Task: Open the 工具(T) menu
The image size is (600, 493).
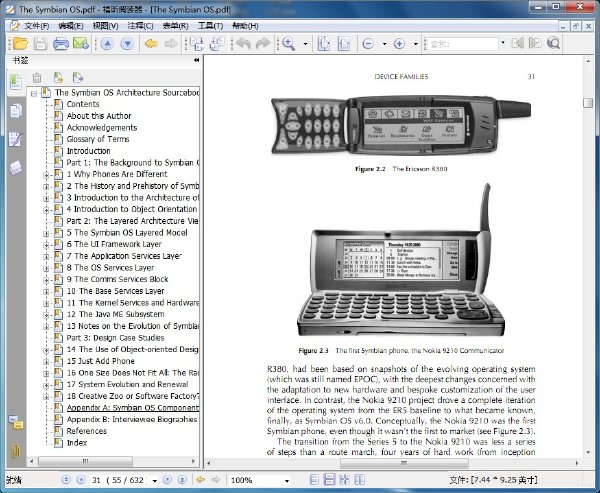Action: click(210, 26)
